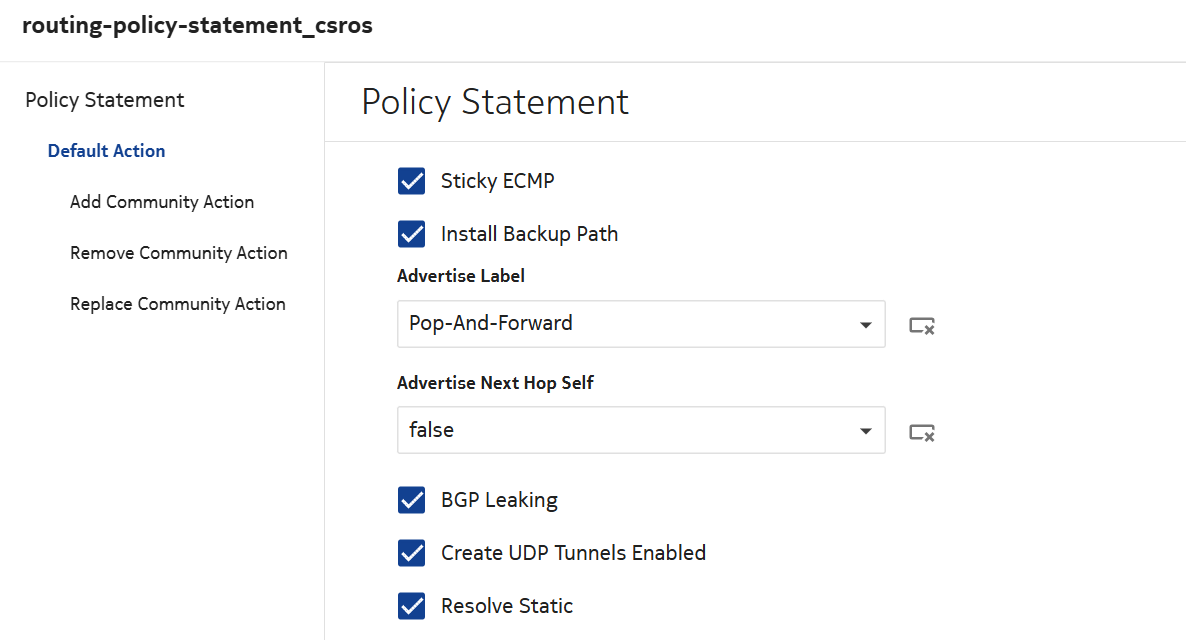The width and height of the screenshot is (1186, 640).
Task: Go to the Default Action section
Action: pos(107,151)
